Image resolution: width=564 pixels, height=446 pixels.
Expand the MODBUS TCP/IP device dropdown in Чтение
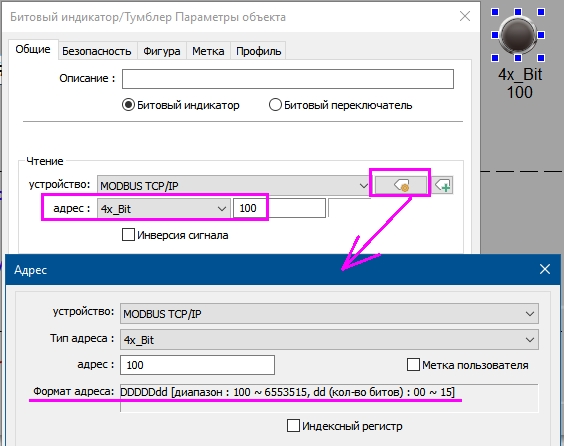pos(234,186)
